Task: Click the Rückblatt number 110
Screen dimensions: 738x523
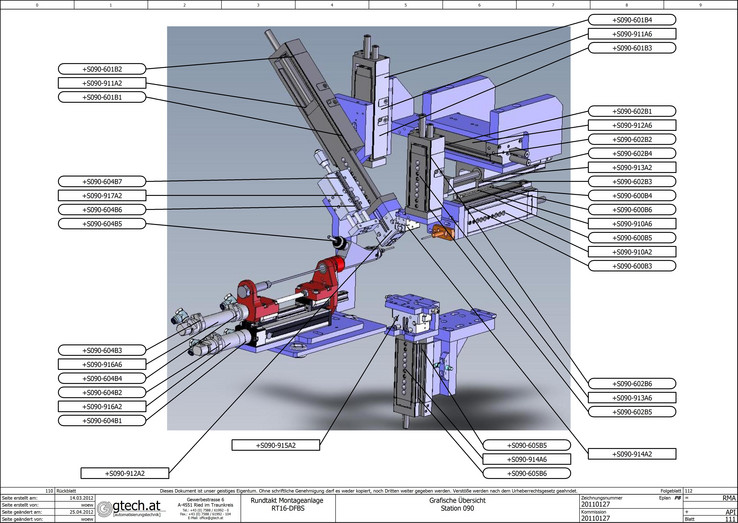Action: [x=49, y=491]
